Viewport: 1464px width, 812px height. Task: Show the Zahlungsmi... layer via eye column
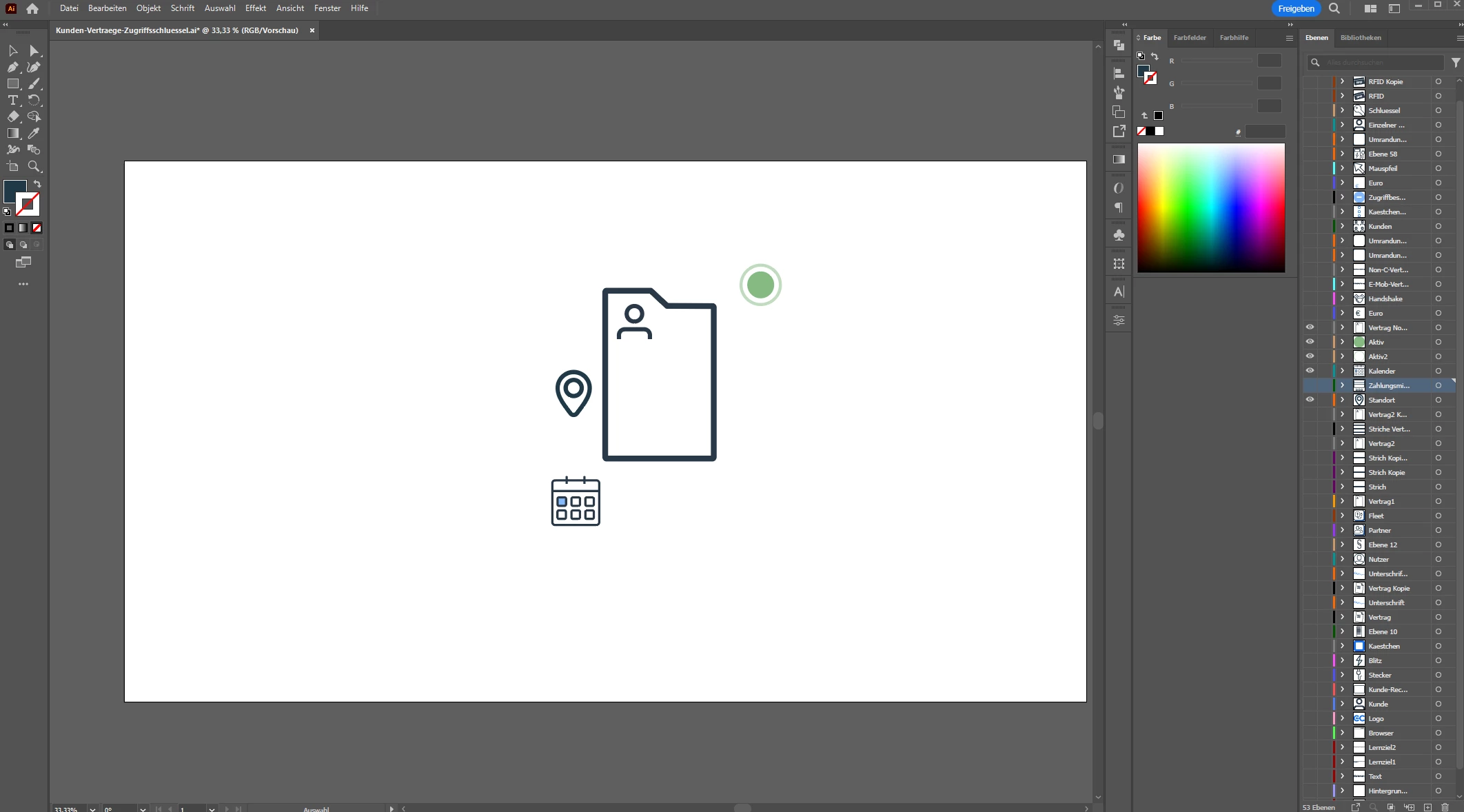[1310, 385]
